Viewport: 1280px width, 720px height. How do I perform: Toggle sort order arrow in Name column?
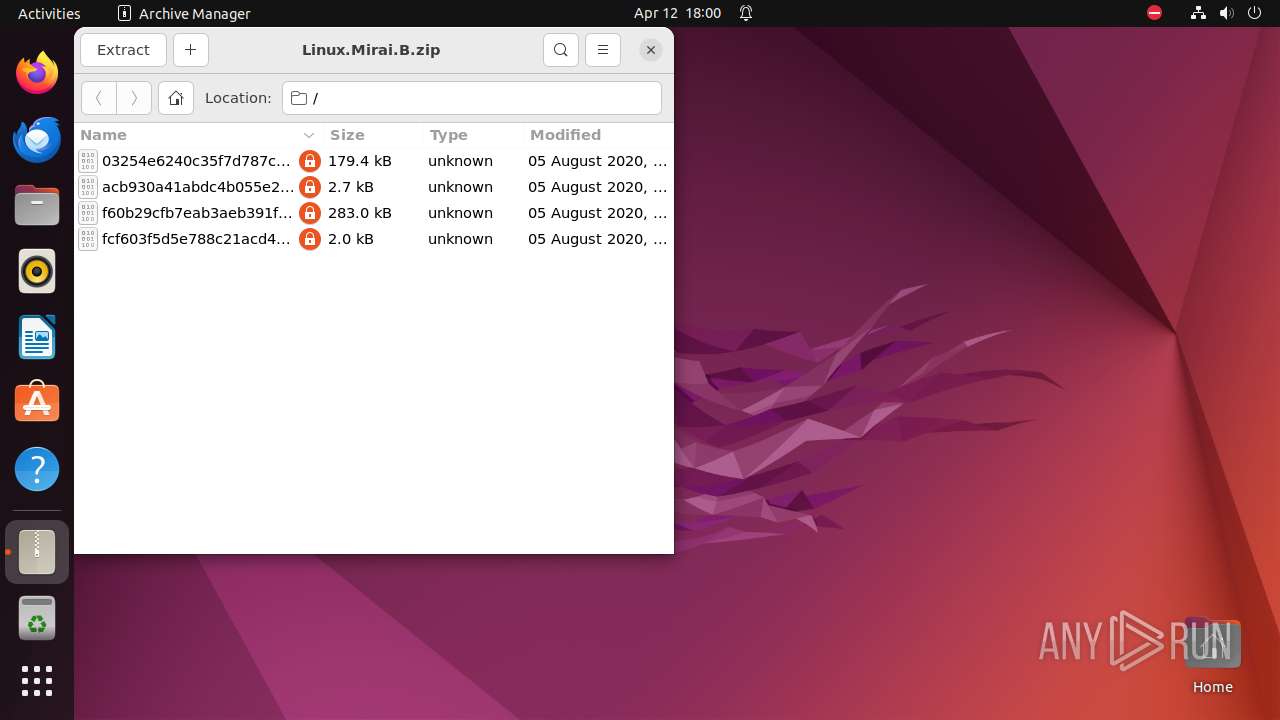[309, 135]
